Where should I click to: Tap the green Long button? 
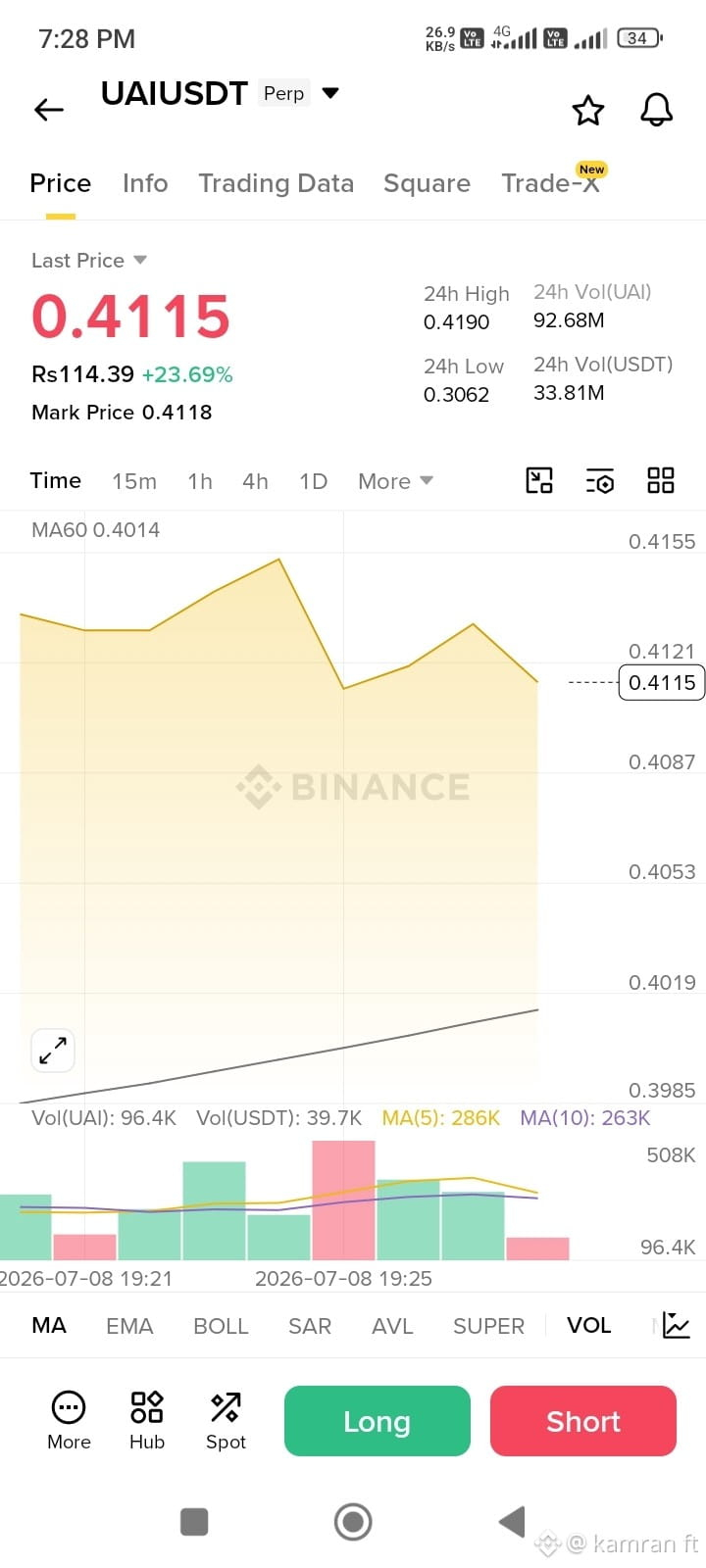378,1421
